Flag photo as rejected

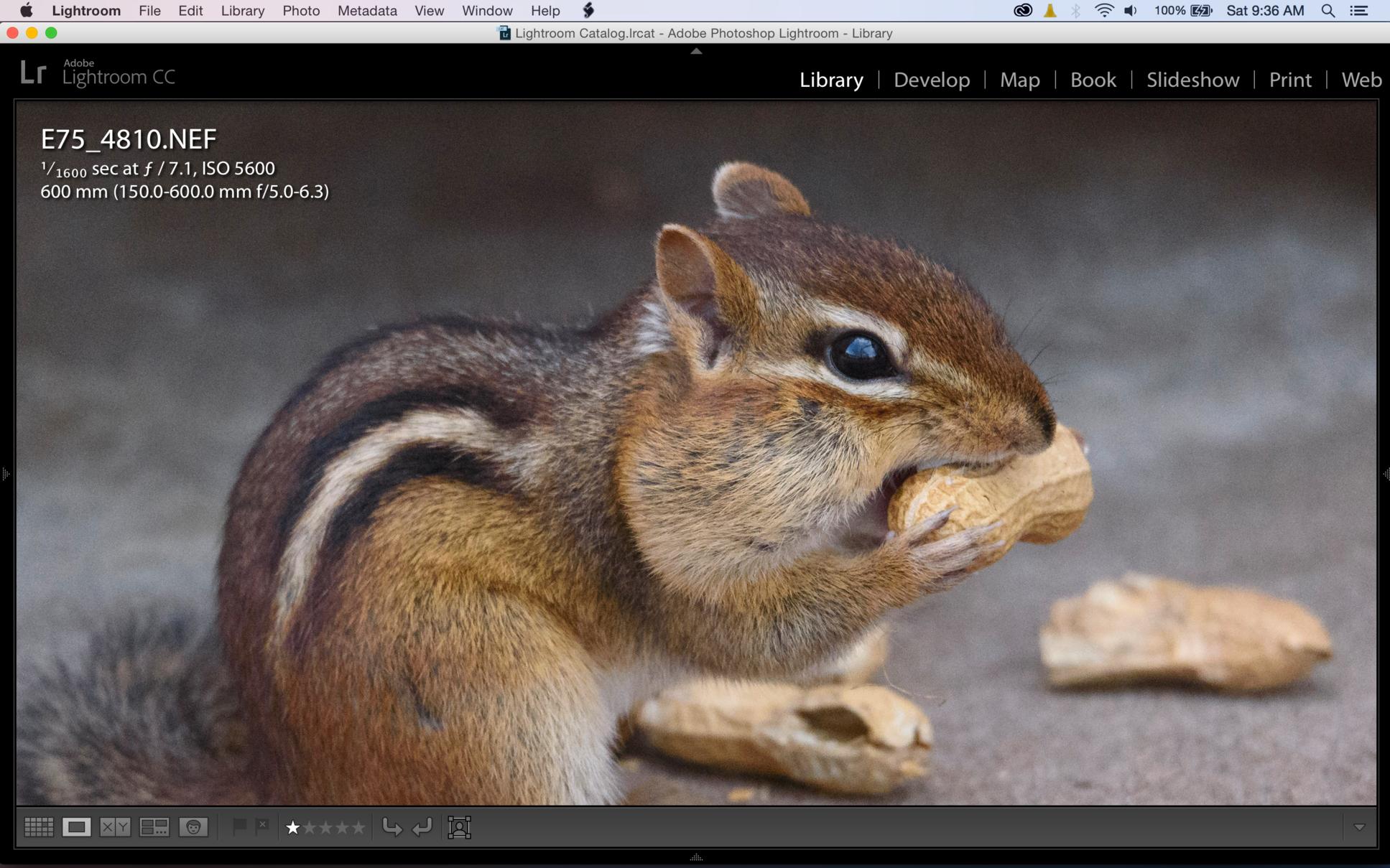point(262,826)
